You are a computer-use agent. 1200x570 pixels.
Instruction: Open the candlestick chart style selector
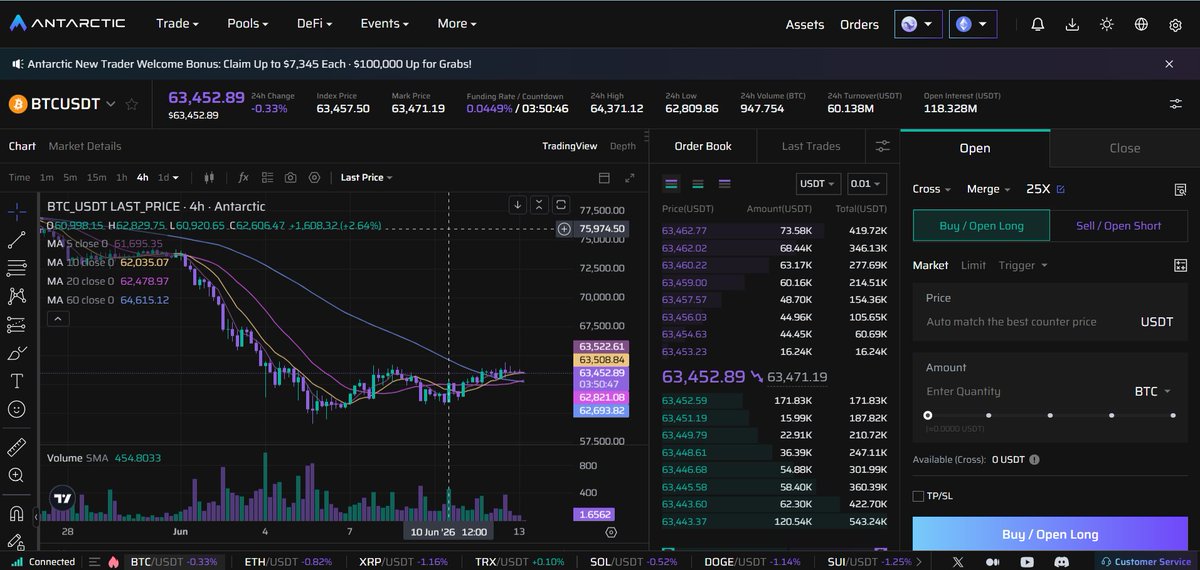point(209,177)
